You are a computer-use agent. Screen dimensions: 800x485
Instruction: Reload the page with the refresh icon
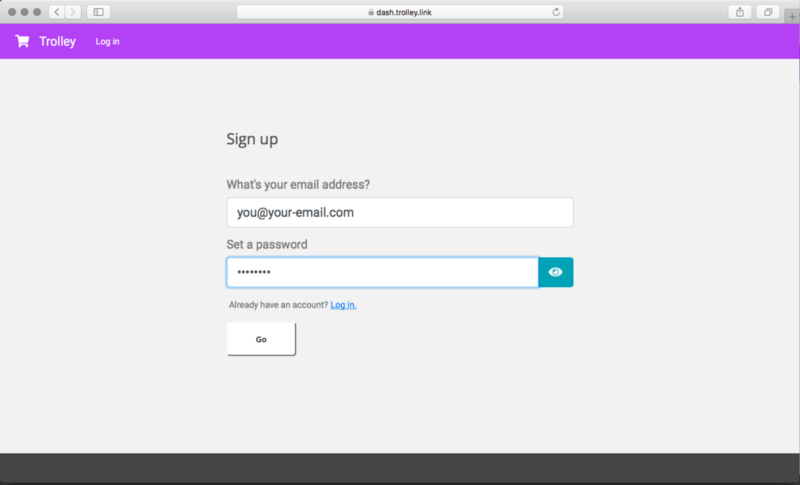click(556, 12)
